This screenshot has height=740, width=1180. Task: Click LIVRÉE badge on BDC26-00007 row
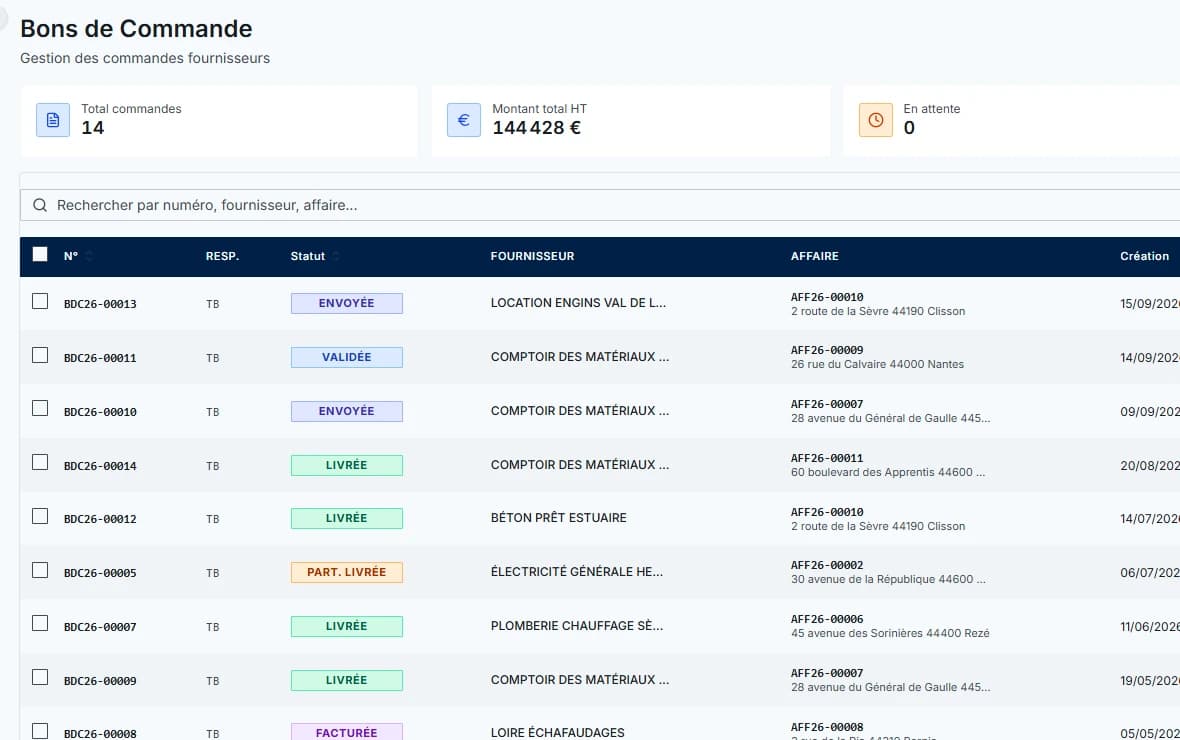tap(347, 626)
